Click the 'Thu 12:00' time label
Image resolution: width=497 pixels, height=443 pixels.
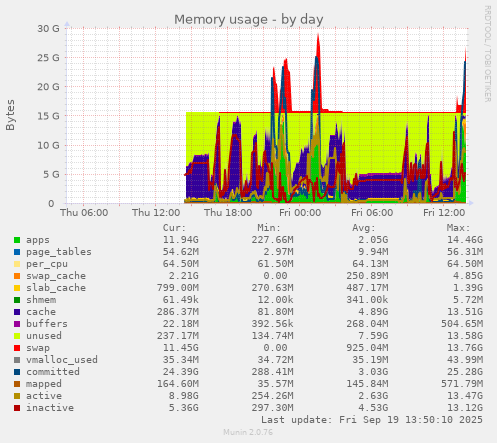[x=156, y=213]
